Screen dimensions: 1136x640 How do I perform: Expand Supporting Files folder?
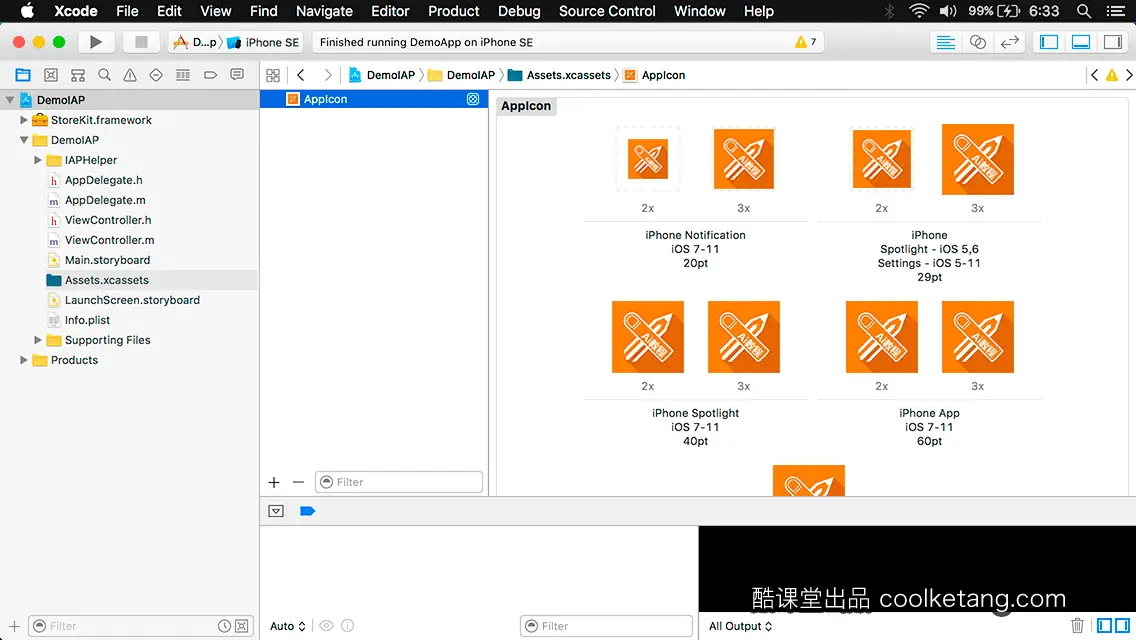pos(38,339)
